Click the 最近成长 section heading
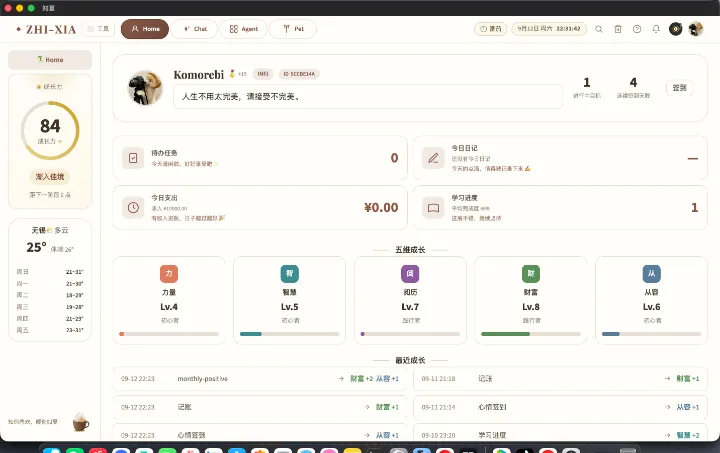 (x=410, y=361)
